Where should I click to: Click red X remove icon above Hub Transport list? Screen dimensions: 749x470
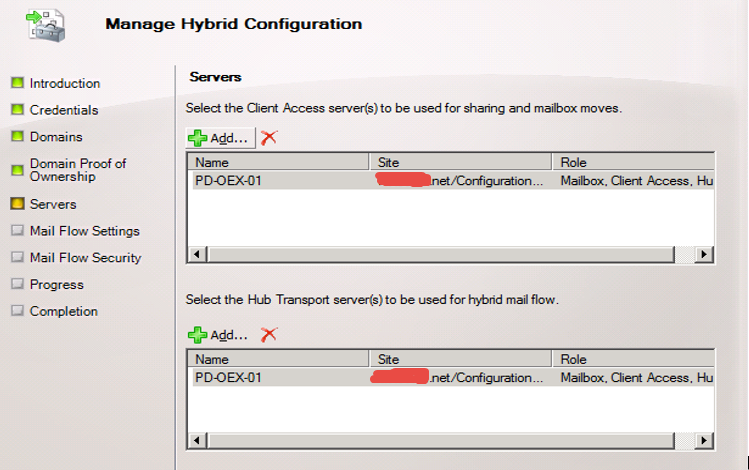(268, 335)
